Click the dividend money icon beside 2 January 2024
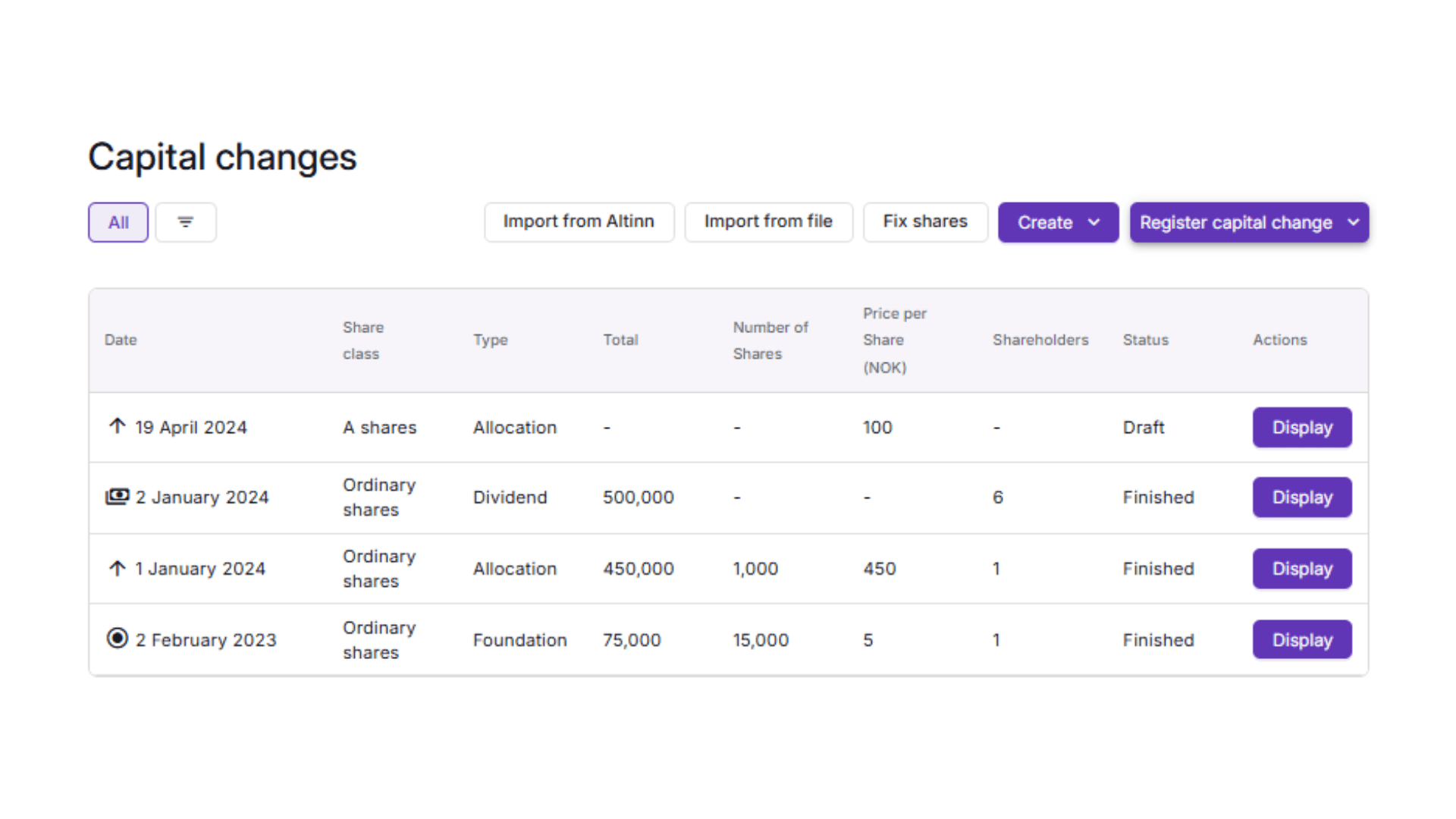 pos(117,497)
